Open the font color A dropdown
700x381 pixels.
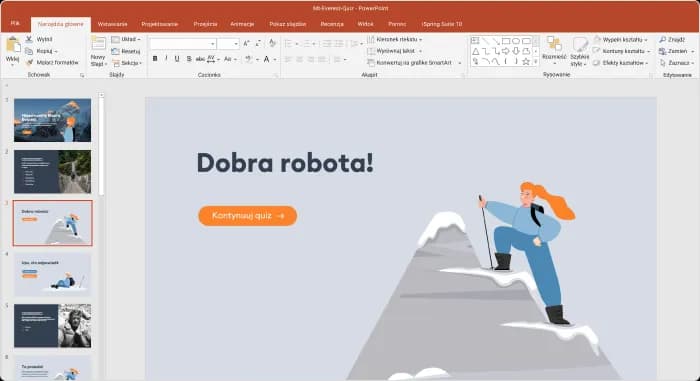click(x=269, y=59)
